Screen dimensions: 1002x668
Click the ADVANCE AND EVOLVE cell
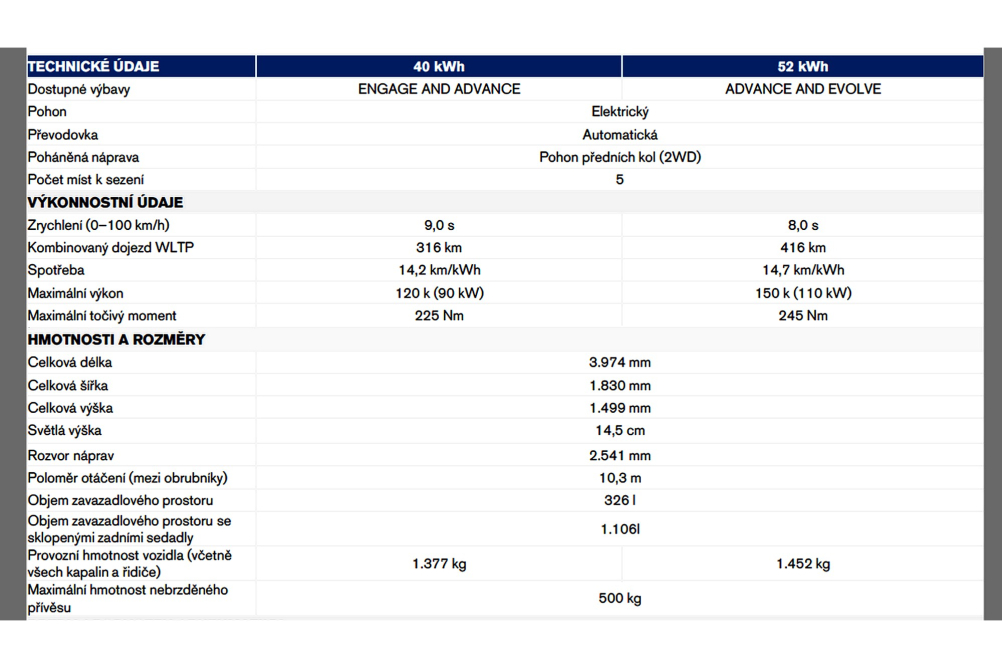pyautogui.click(x=802, y=89)
